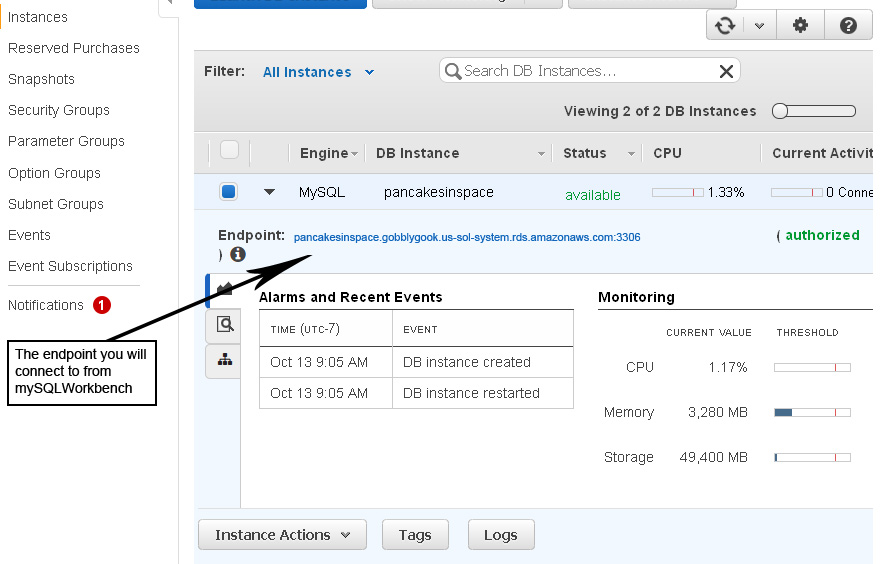Screen dimensions: 880x564
Task: Click the 49,400 MB storage value
Action: [x=713, y=457]
